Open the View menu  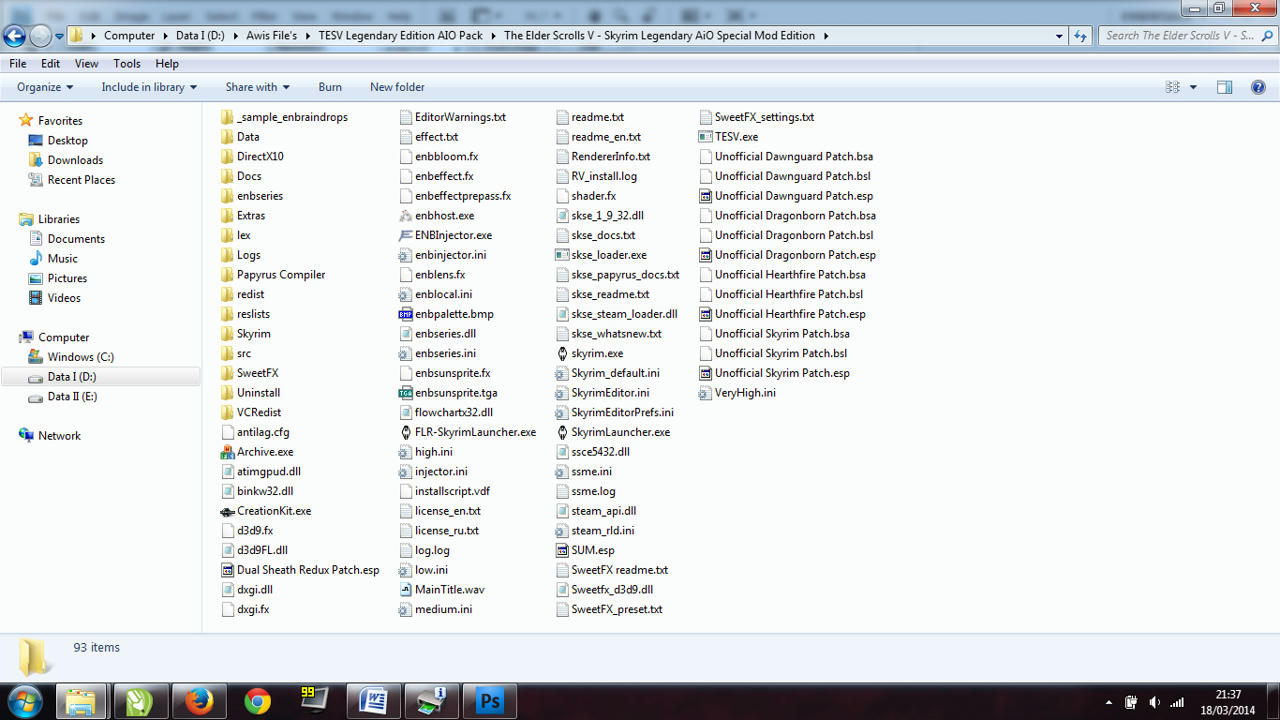tap(86, 63)
